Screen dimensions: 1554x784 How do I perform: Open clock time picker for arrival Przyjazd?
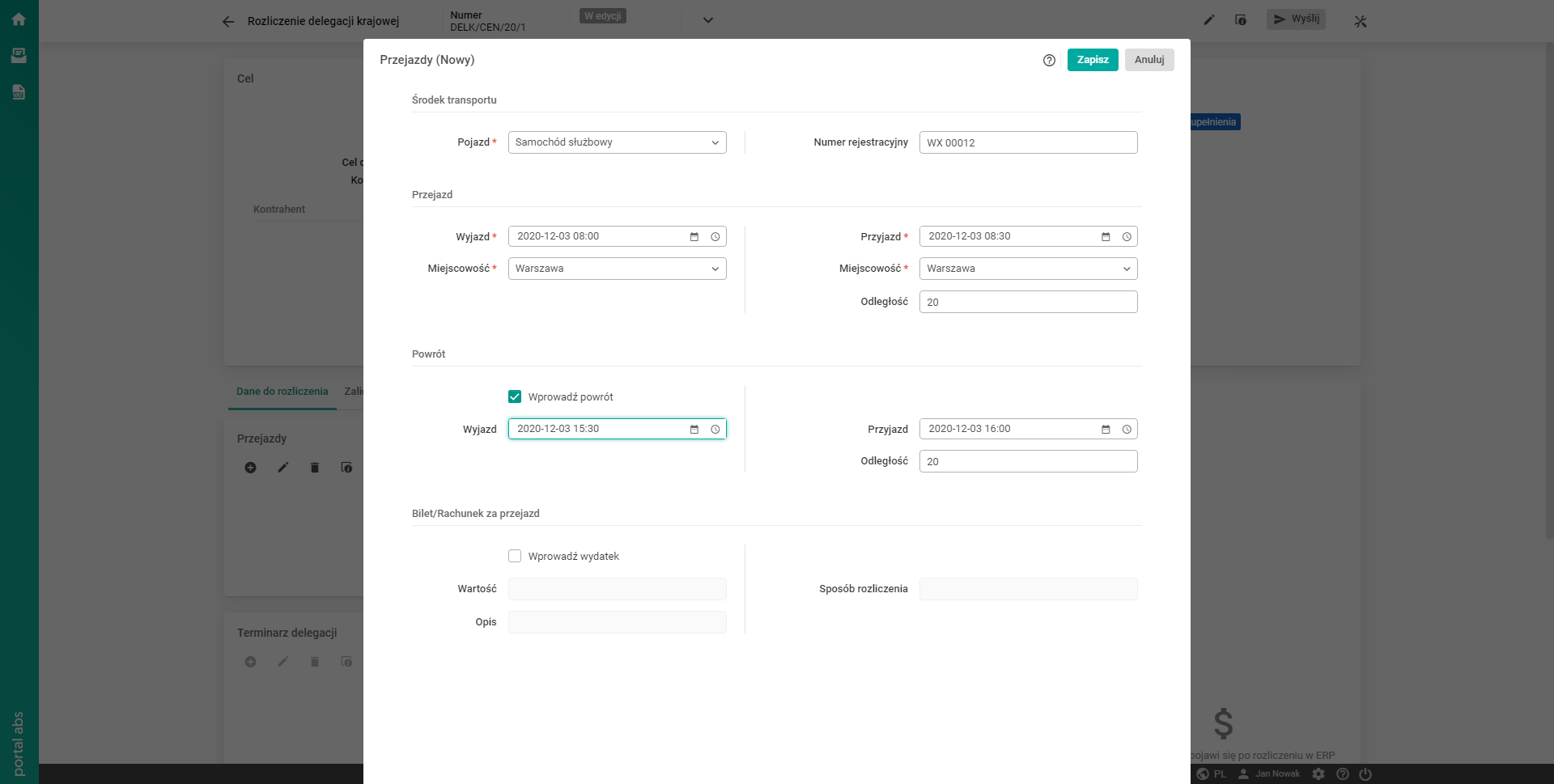(x=1127, y=237)
